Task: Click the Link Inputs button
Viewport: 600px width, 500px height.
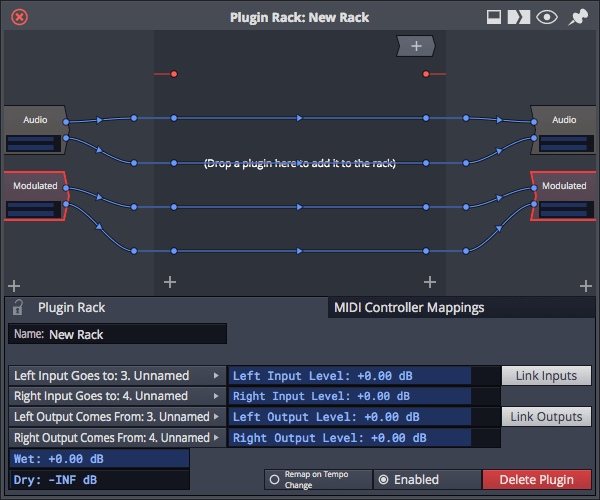Action: [546, 376]
